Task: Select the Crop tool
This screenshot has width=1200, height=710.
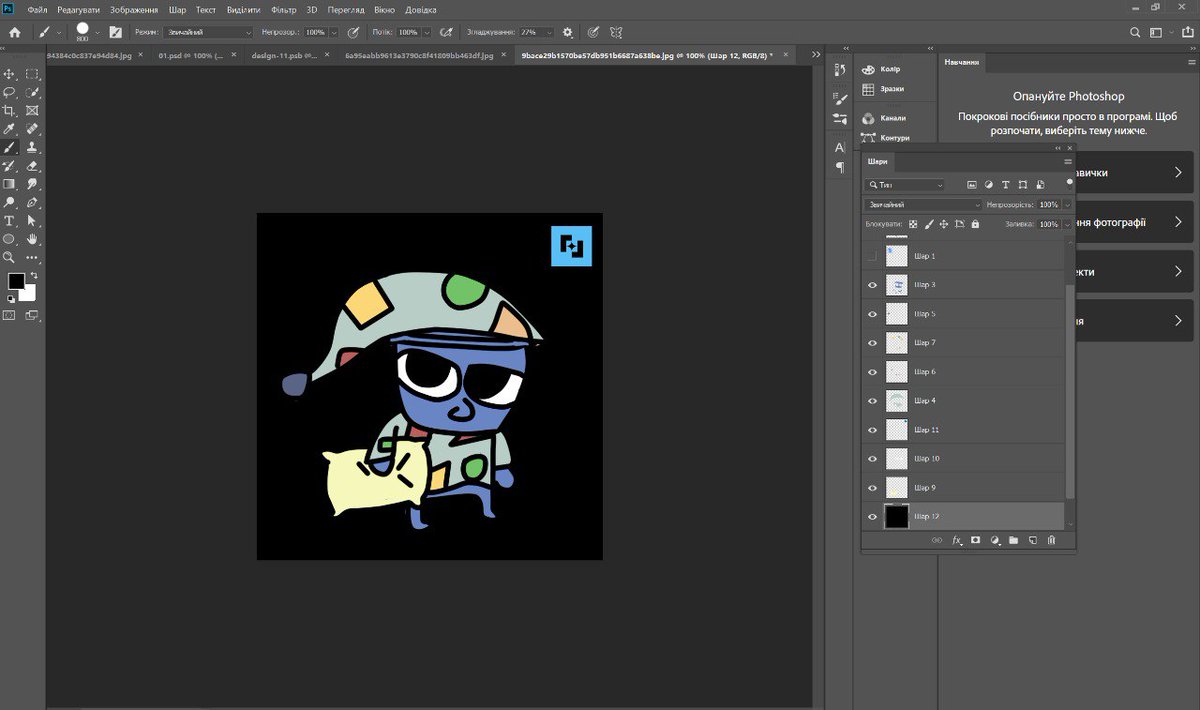Action: (10, 110)
